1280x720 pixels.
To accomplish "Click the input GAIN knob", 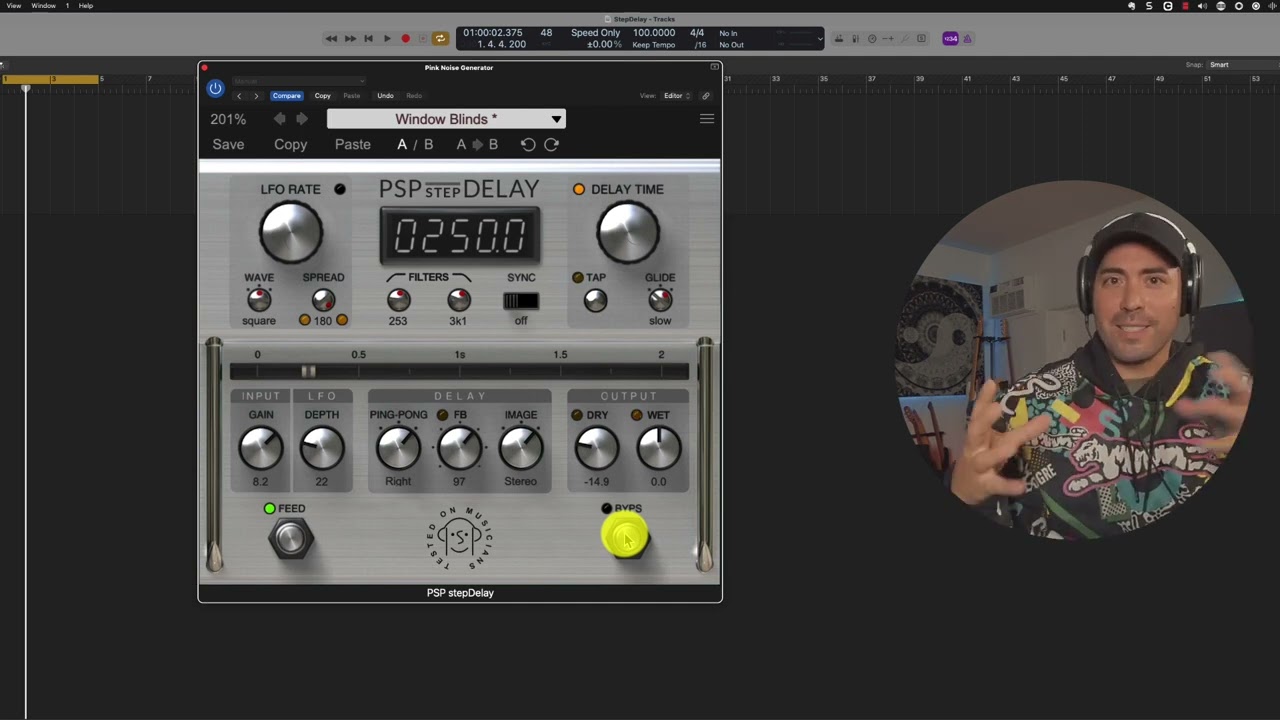I will pyautogui.click(x=261, y=449).
